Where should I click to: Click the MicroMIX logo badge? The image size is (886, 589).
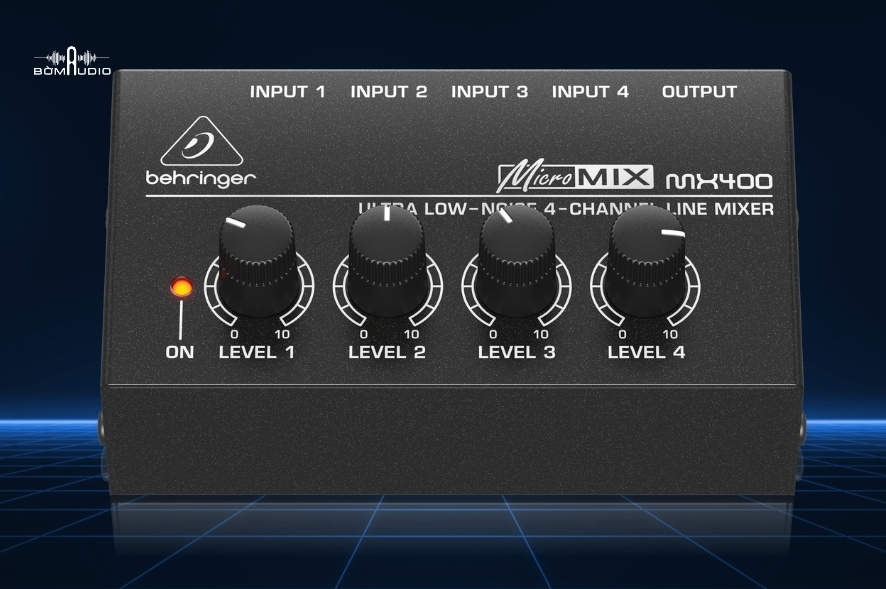point(575,175)
